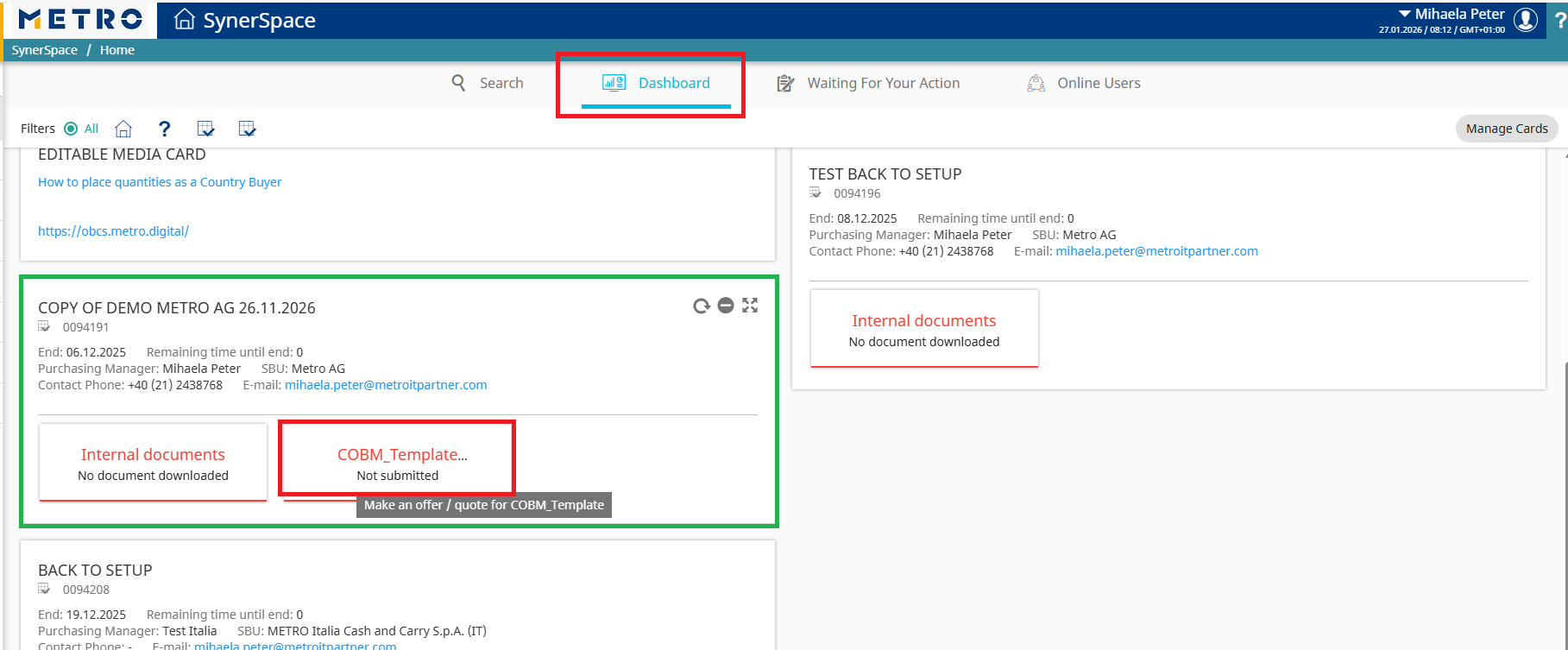Click the EDITABLE MEDIA CARD heading
The image size is (1568, 650).
tap(122, 155)
